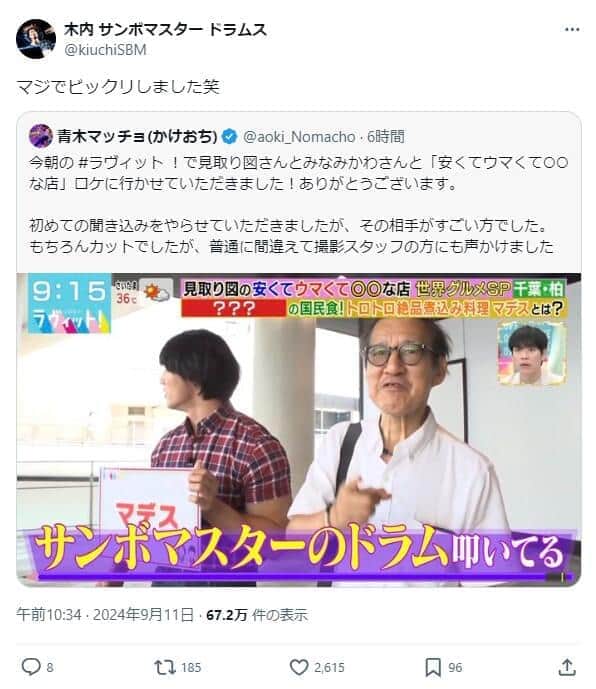
Task: Like the post with heart icon
Action: (x=299, y=667)
